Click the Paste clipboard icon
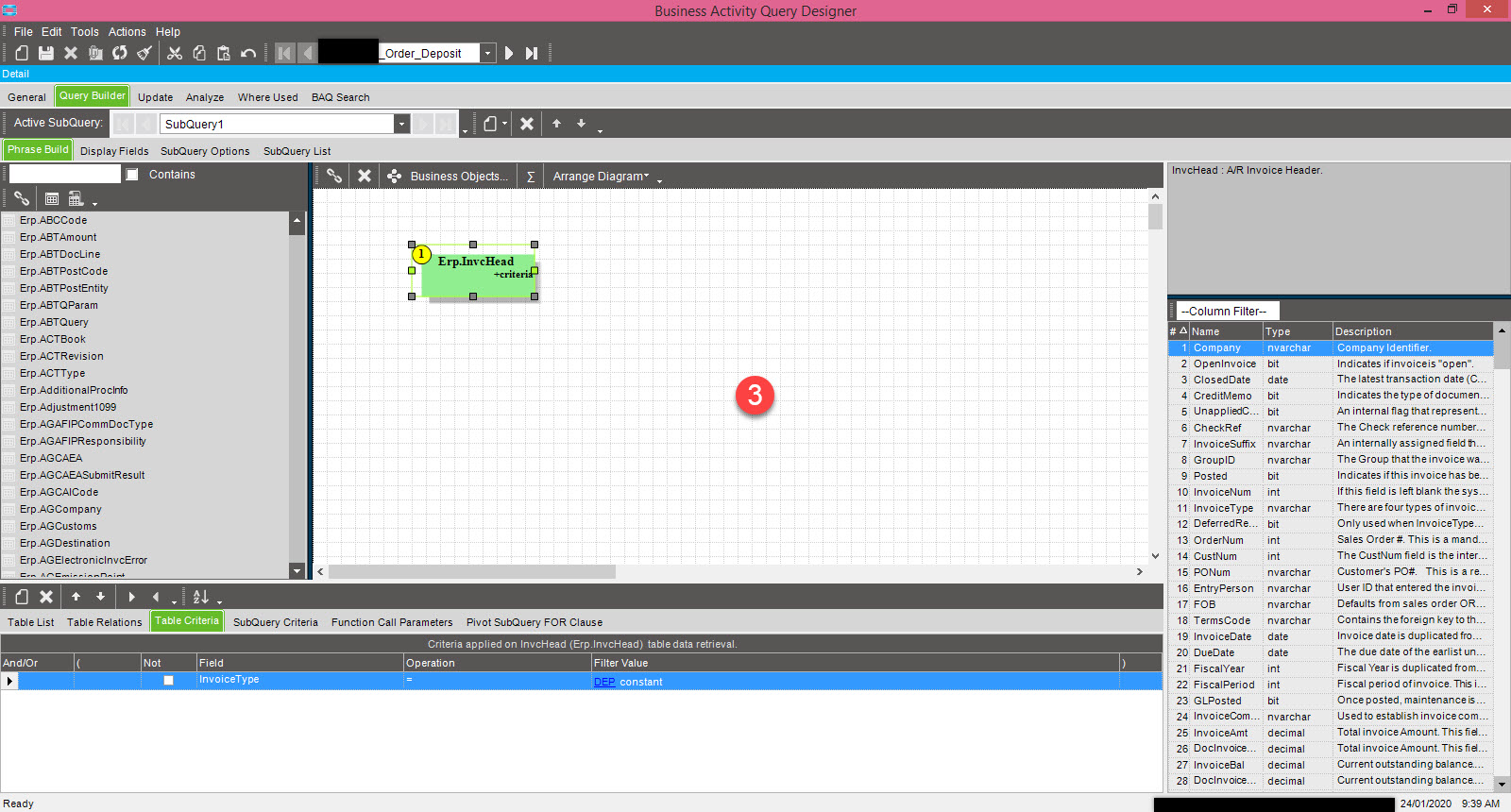This screenshot has width=1511, height=812. 224,53
